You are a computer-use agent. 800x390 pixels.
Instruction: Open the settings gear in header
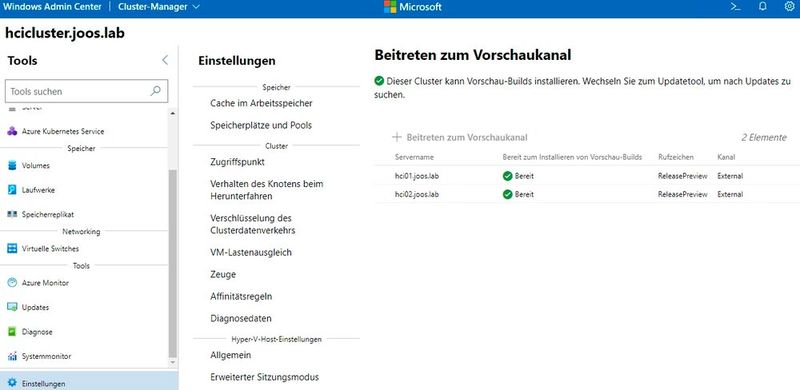[789, 7]
